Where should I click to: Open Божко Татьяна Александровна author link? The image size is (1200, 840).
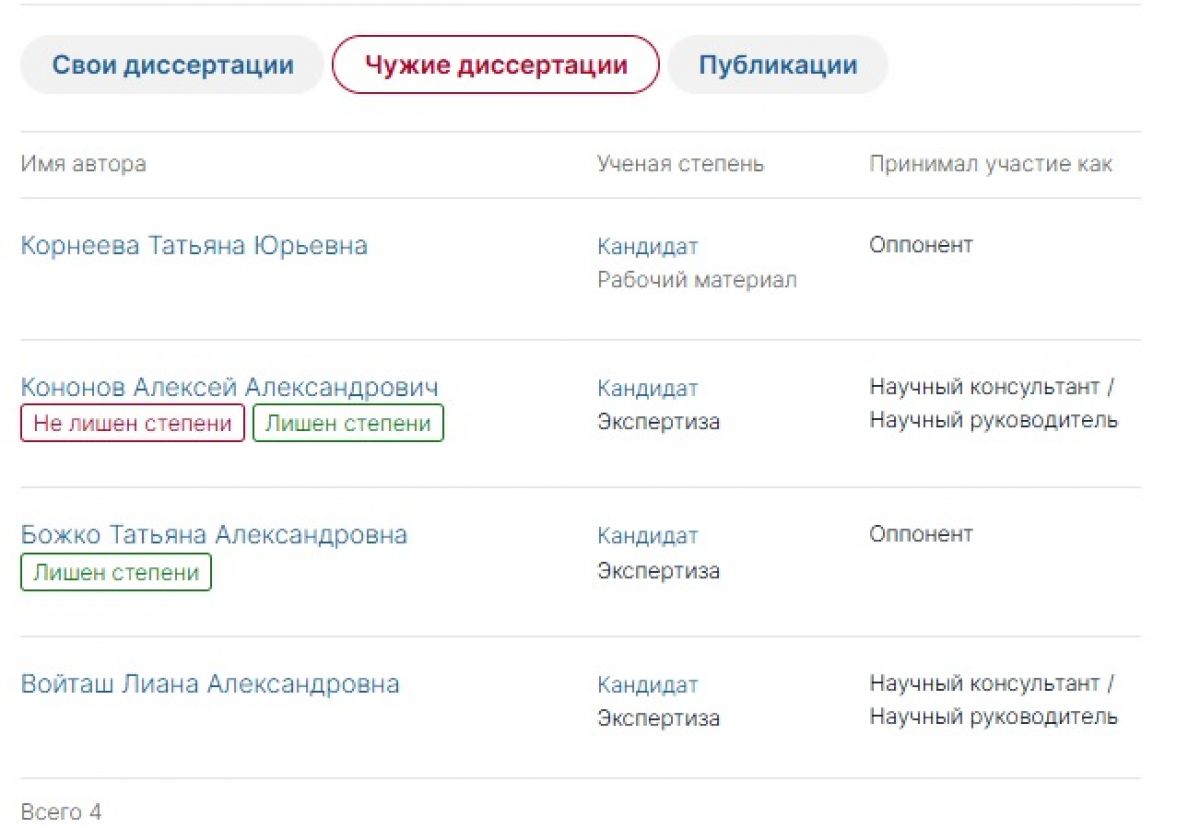click(x=214, y=535)
